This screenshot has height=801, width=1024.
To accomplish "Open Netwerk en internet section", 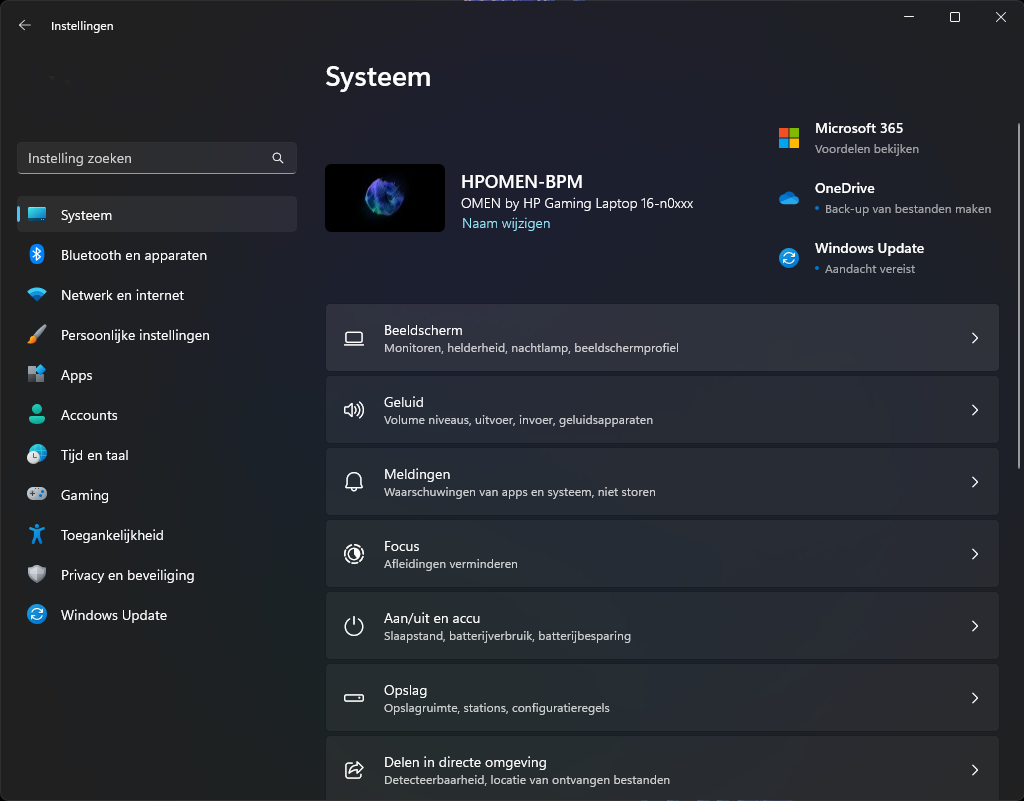I will click(x=157, y=294).
